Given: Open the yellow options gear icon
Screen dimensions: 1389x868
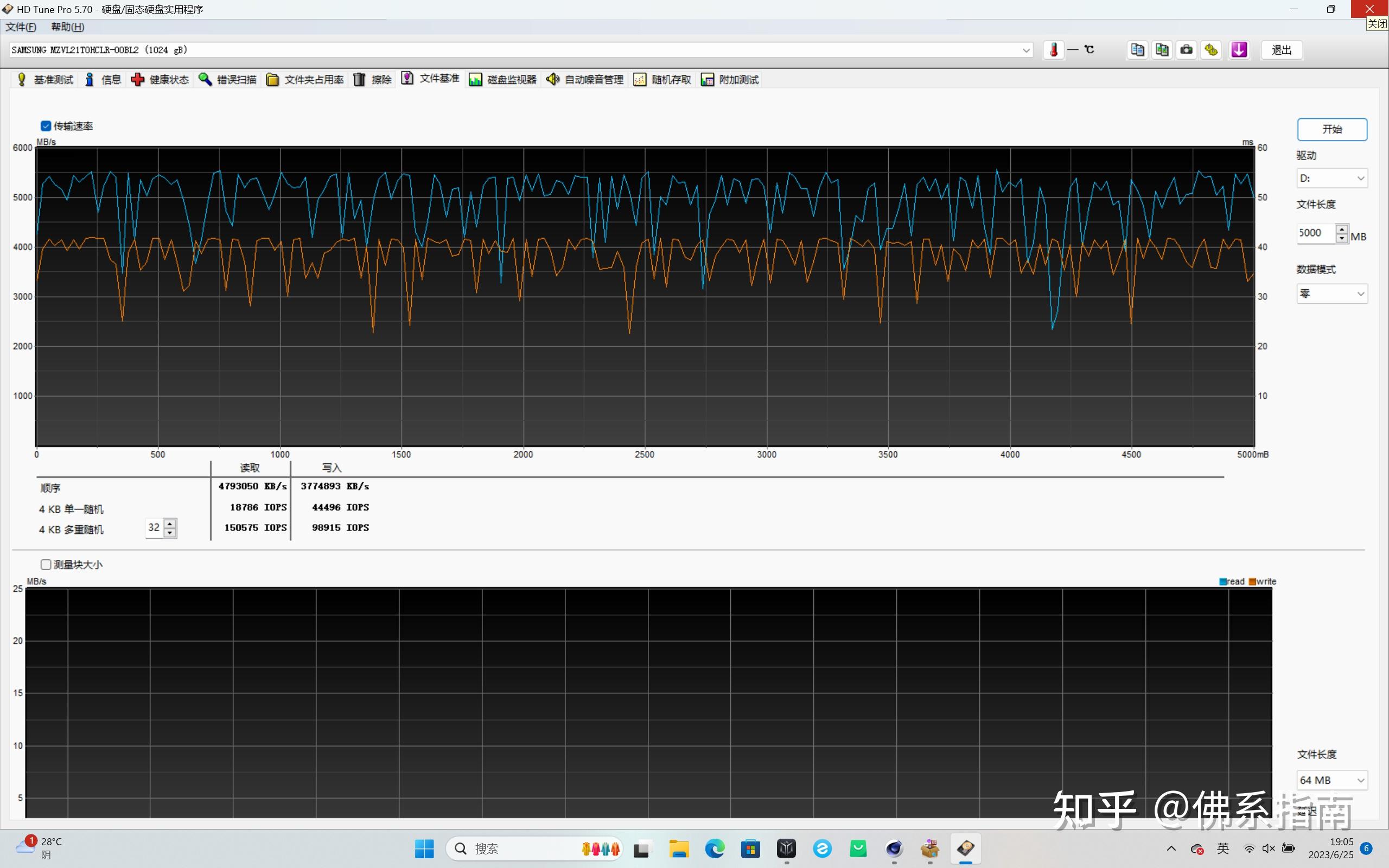Looking at the screenshot, I should [x=1212, y=50].
